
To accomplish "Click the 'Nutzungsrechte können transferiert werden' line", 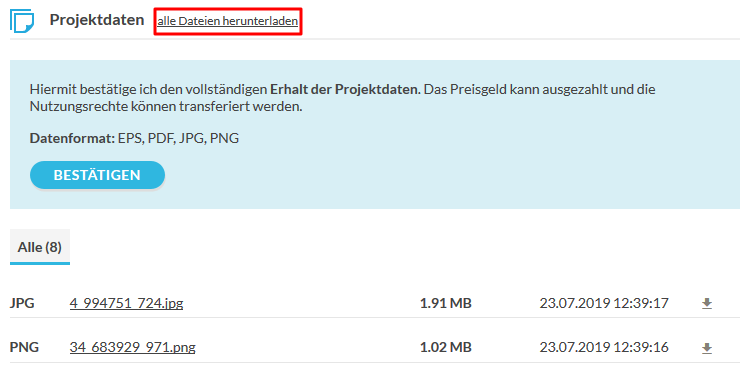I will pos(166,107).
